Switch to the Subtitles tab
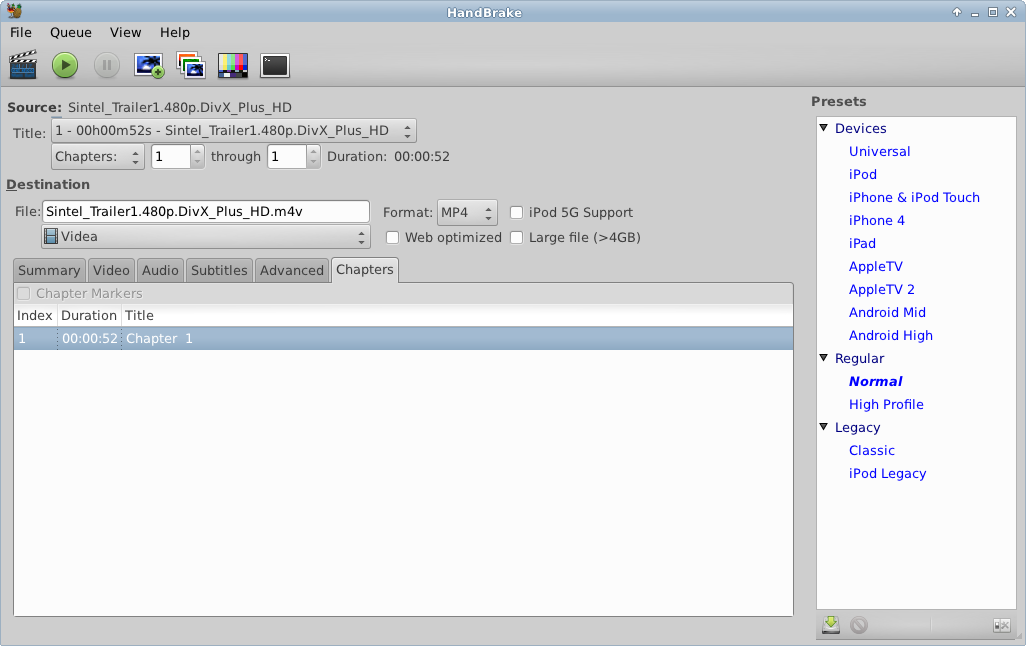Screen dimensions: 1026x646 coord(219,270)
